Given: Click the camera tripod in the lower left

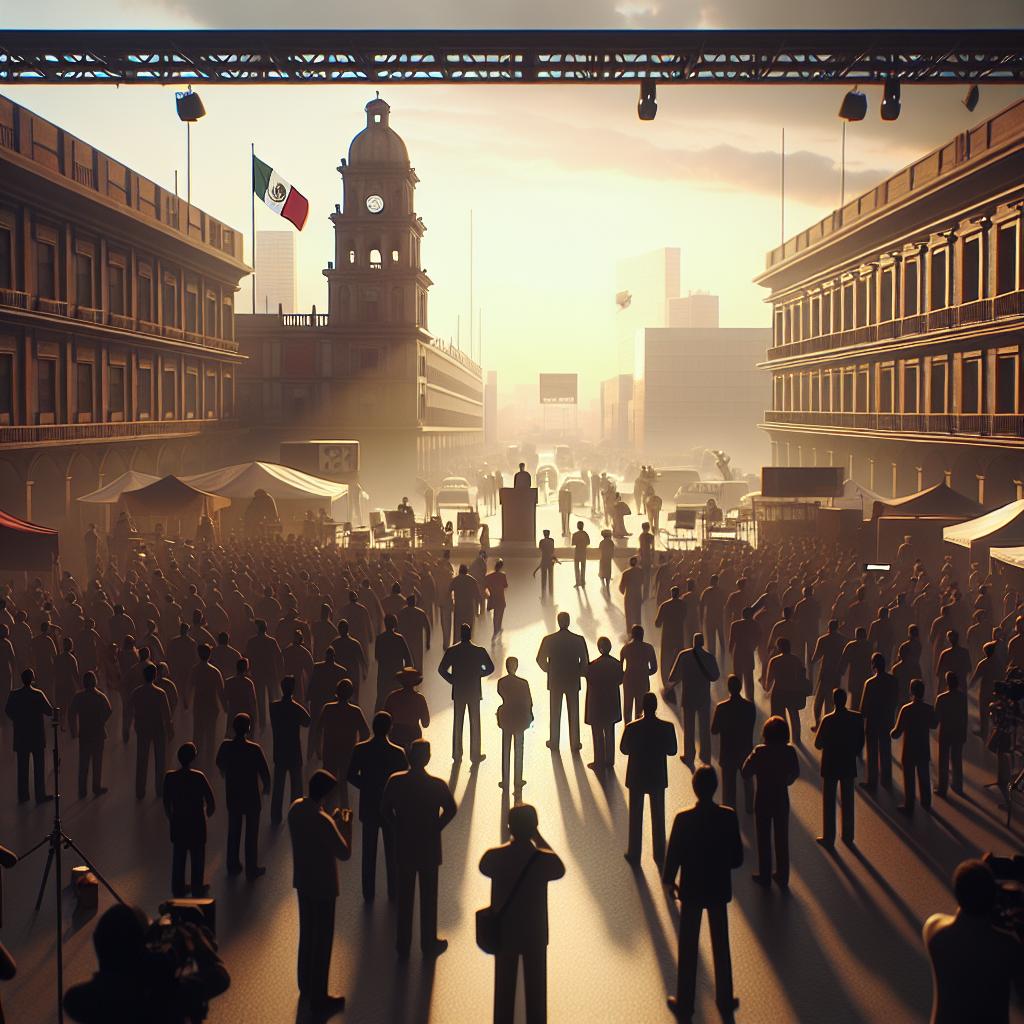Looking at the screenshot, I should [x=58, y=840].
